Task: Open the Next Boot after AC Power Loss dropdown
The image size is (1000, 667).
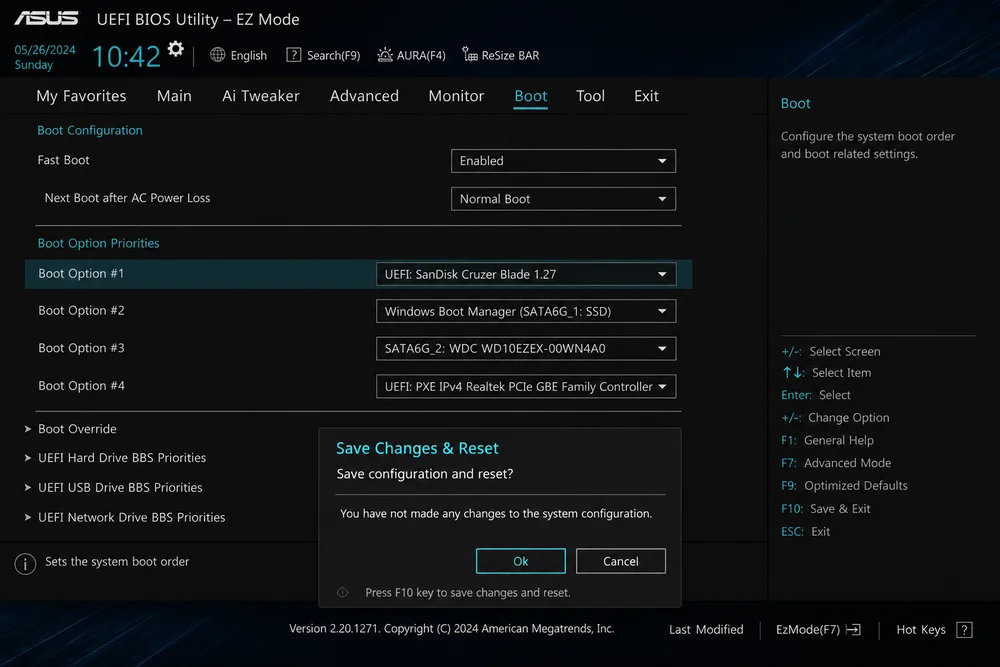Action: [563, 199]
